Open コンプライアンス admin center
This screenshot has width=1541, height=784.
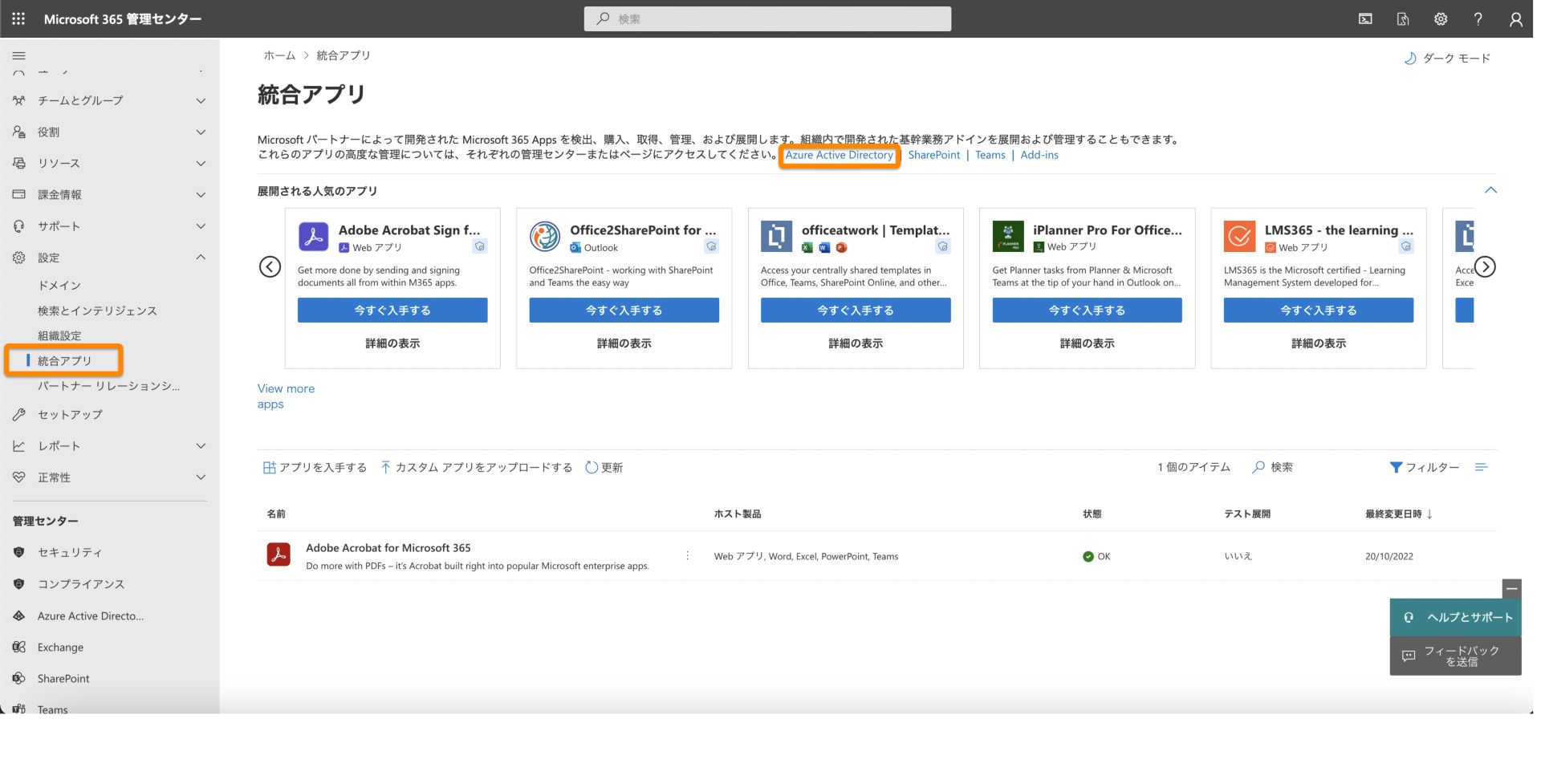tap(81, 584)
